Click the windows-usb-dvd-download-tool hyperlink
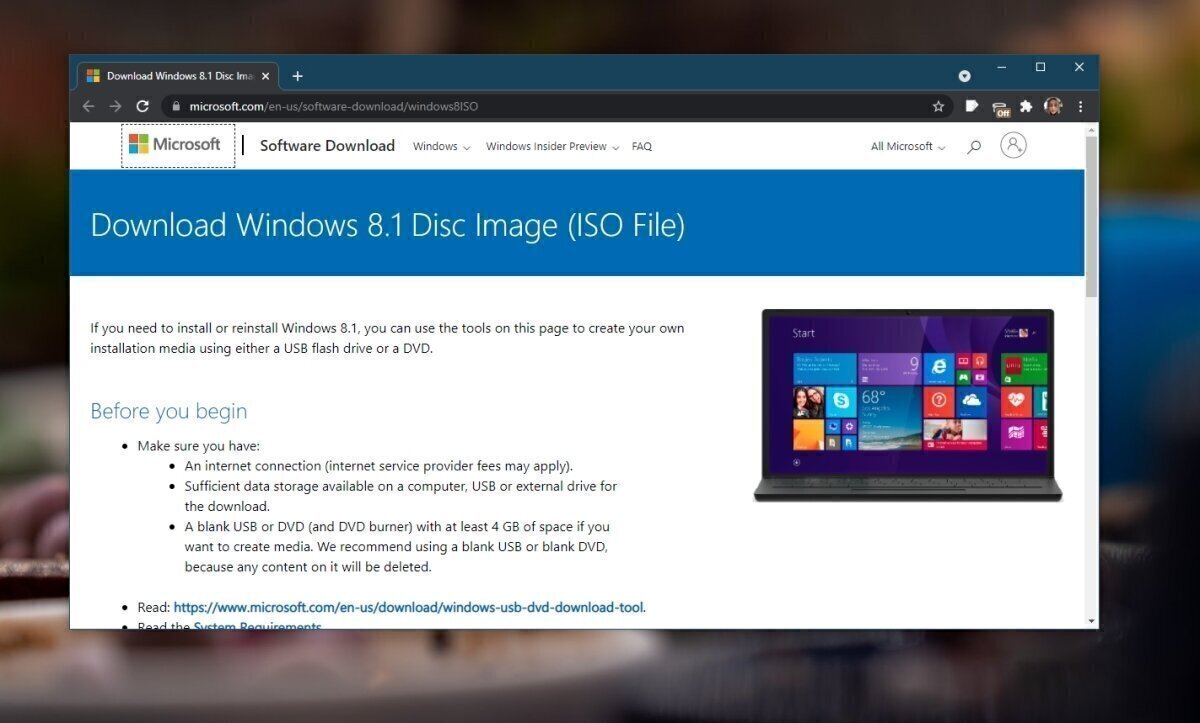Viewport: 1200px width, 723px height. pyautogui.click(x=408, y=607)
